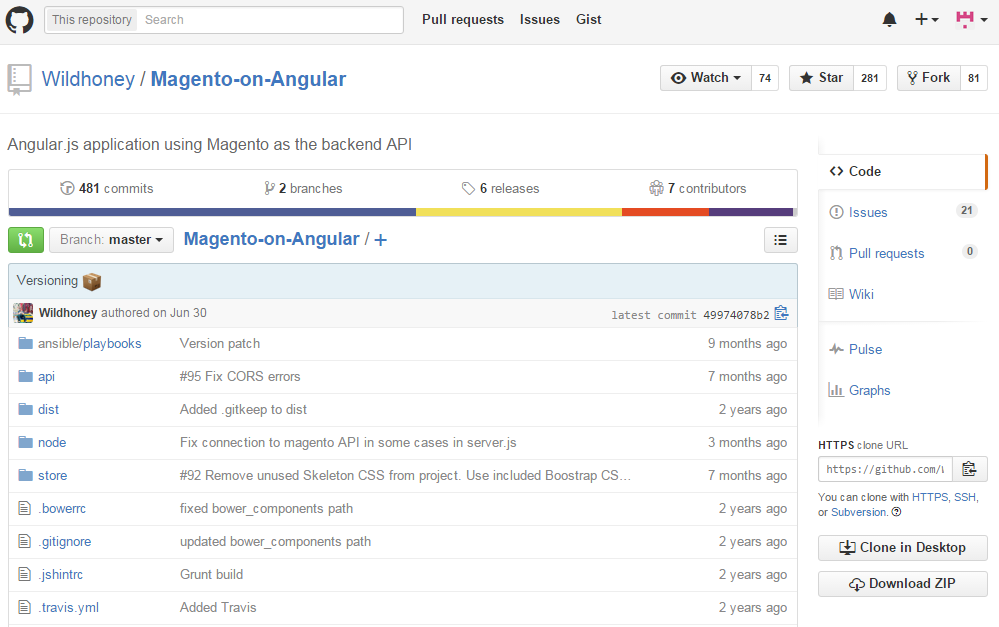Select the Pull requests sidebar tab
The height and width of the screenshot is (627, 999).
click(902, 253)
